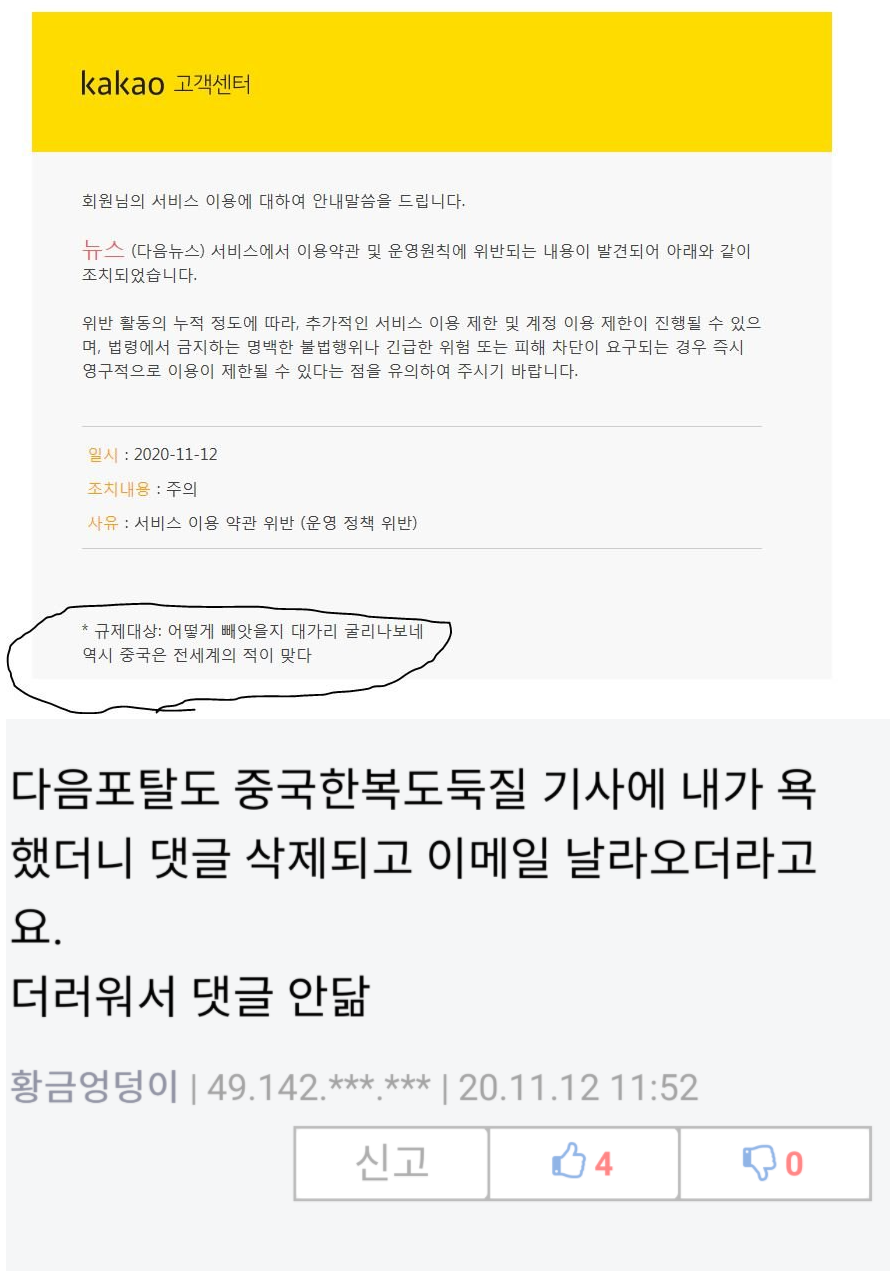Click the kakao logo in header
This screenshot has height=1277, width=893.
point(122,83)
